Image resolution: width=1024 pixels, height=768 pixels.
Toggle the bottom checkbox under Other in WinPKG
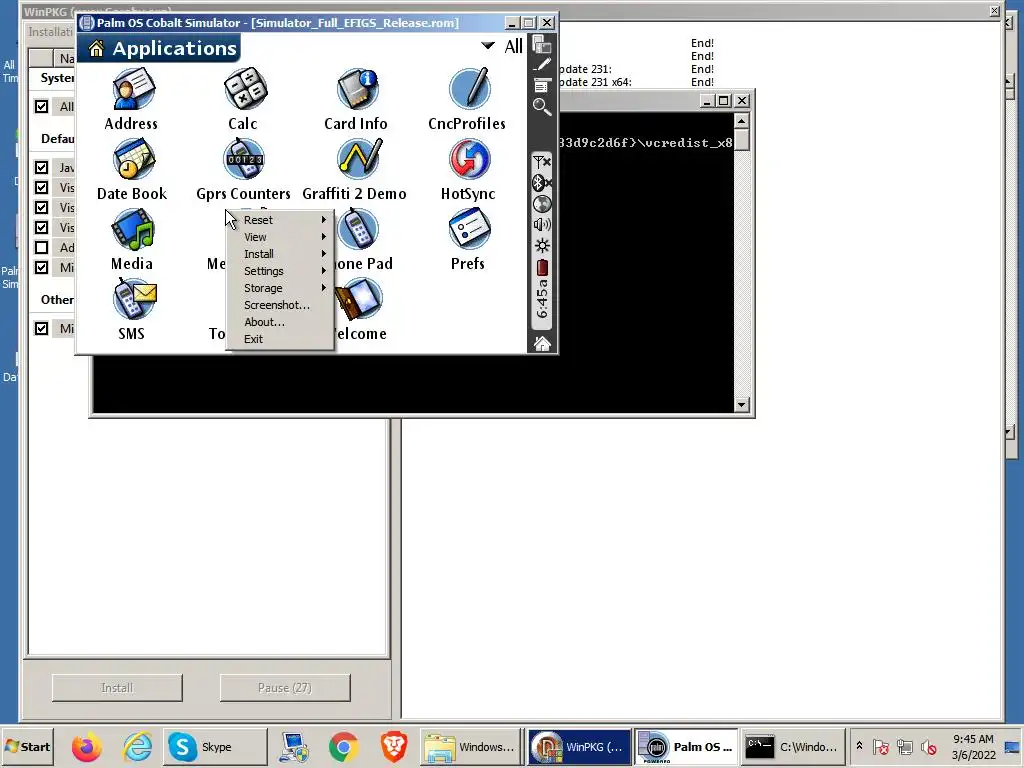(41, 328)
